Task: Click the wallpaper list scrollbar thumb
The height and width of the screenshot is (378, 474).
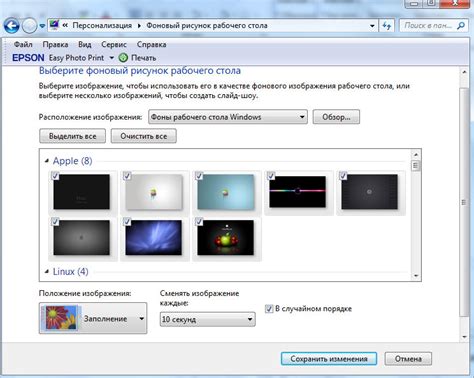Action: tap(416, 165)
